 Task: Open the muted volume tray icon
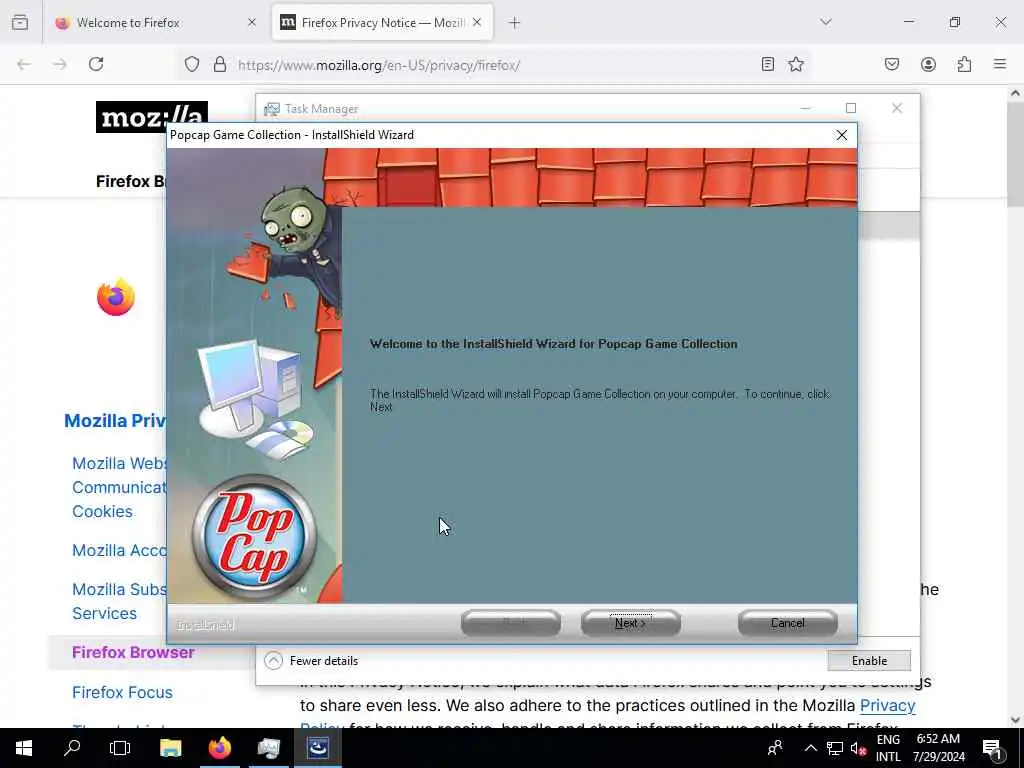[858, 748]
